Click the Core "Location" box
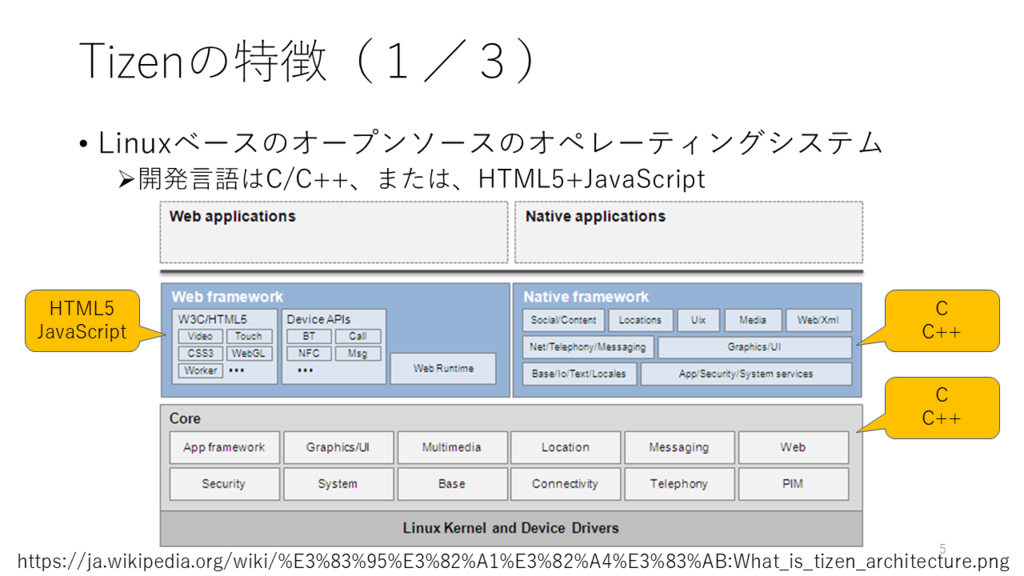 coord(566,447)
